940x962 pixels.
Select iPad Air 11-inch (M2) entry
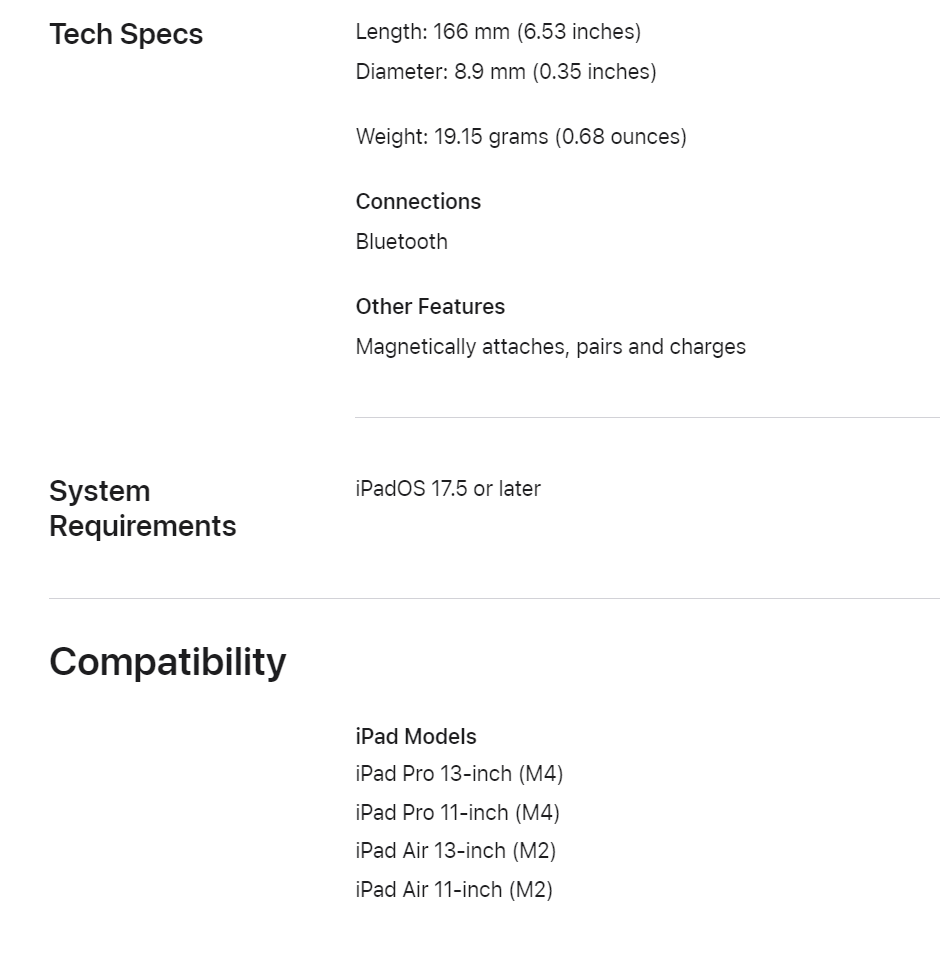pyautogui.click(x=454, y=890)
